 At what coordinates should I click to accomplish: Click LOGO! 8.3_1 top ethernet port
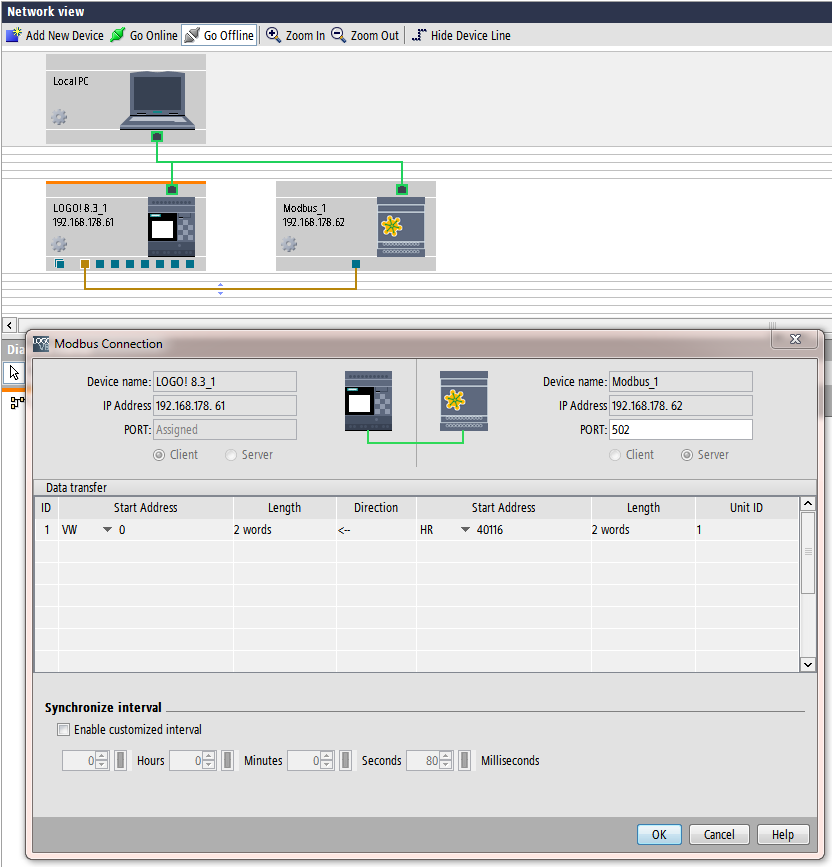172,189
